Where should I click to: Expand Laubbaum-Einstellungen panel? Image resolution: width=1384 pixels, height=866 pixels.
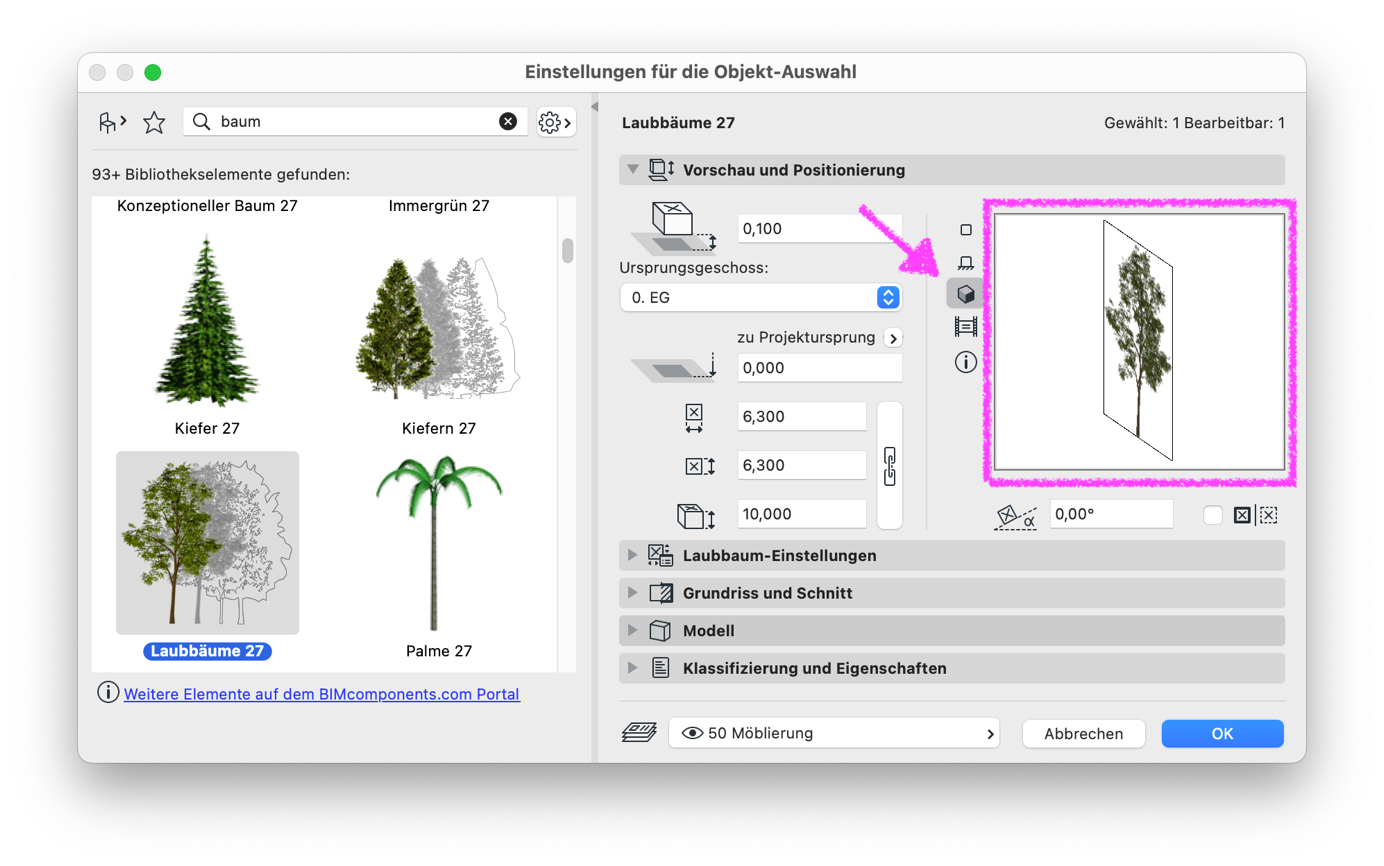(632, 555)
